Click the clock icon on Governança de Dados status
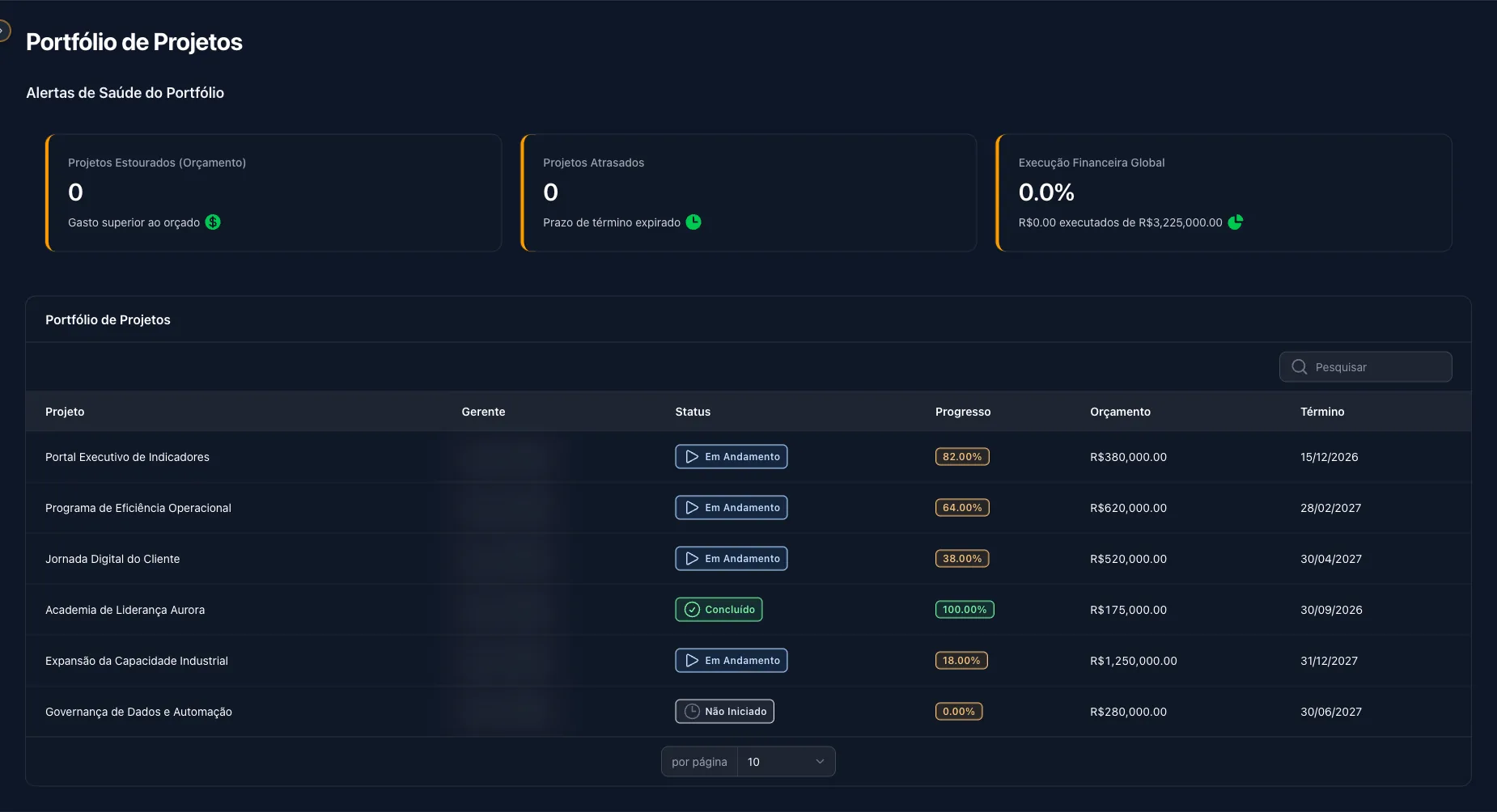 (692, 711)
